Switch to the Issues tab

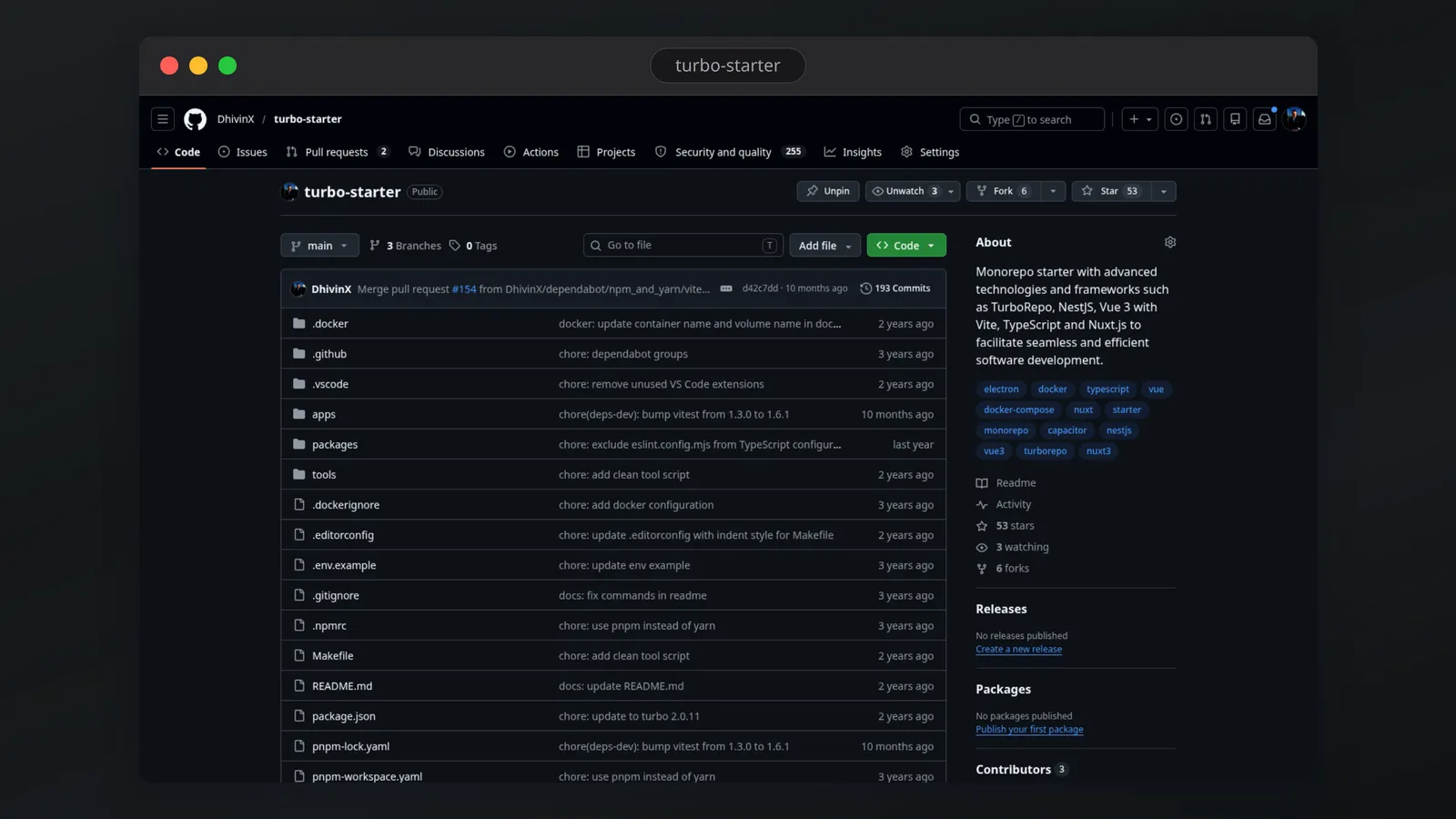243,152
